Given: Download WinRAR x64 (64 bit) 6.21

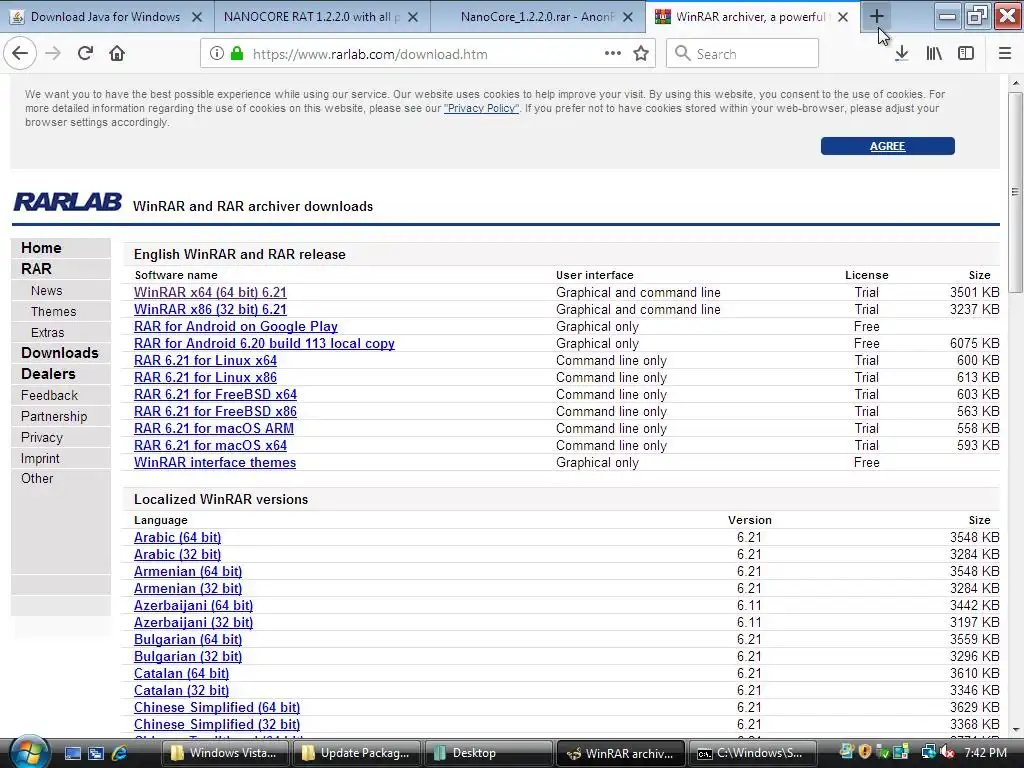Looking at the screenshot, I should click(210, 293).
